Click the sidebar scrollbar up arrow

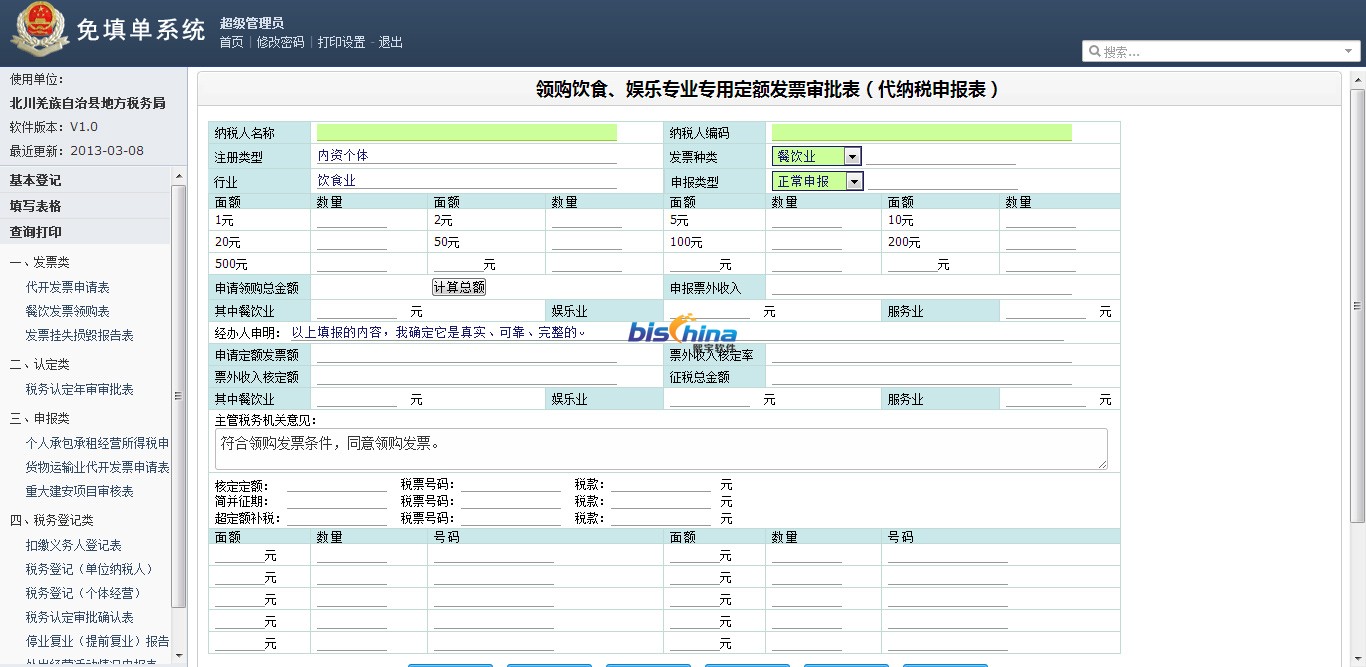pyautogui.click(x=179, y=177)
